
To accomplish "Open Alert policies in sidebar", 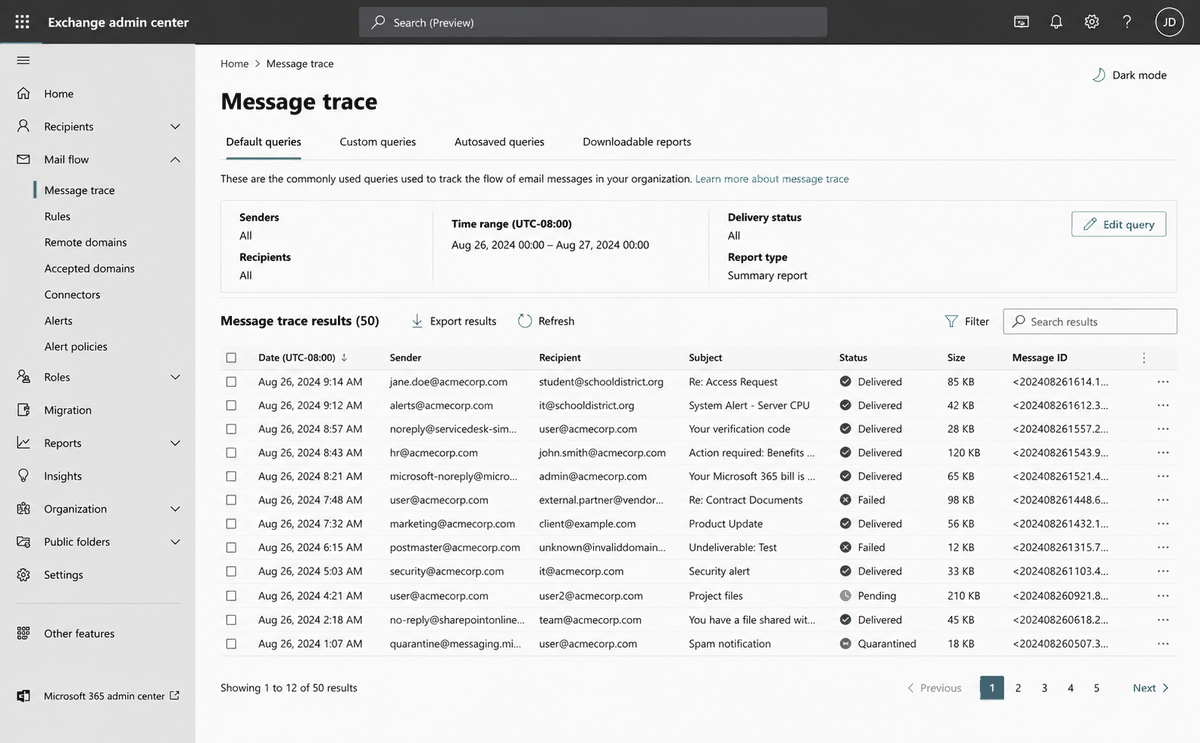I will tap(76, 346).
